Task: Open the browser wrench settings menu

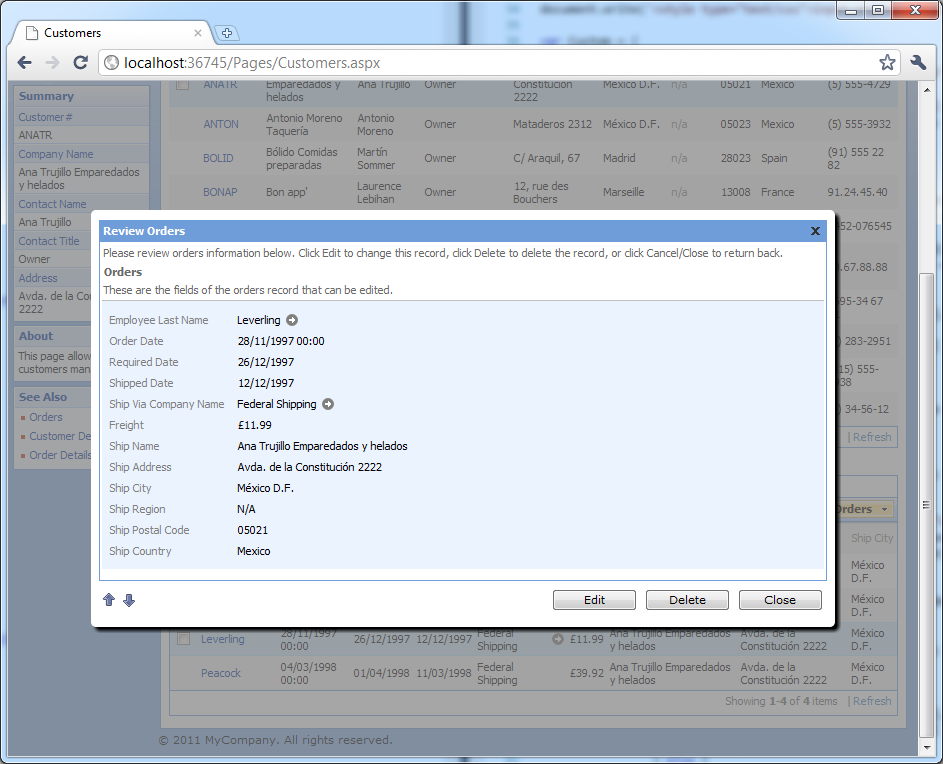Action: [918, 63]
